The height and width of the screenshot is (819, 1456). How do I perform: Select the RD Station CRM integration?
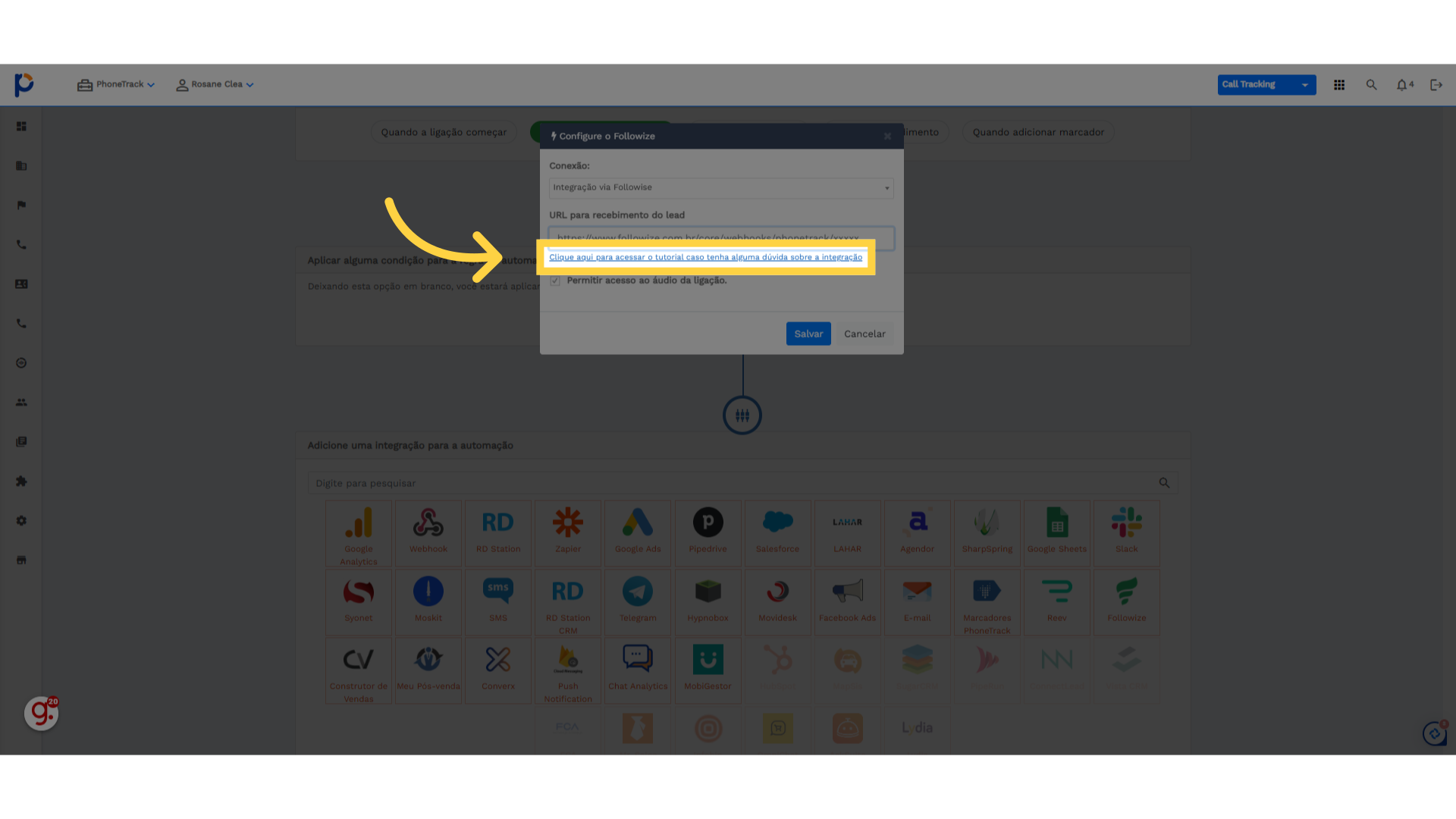(568, 602)
